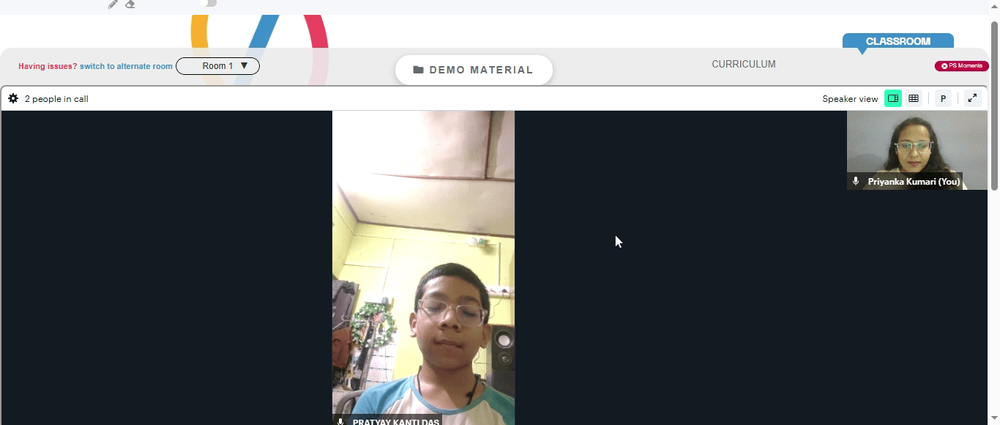
Task: Open the Room 1 dropdown
Action: [x=217, y=66]
